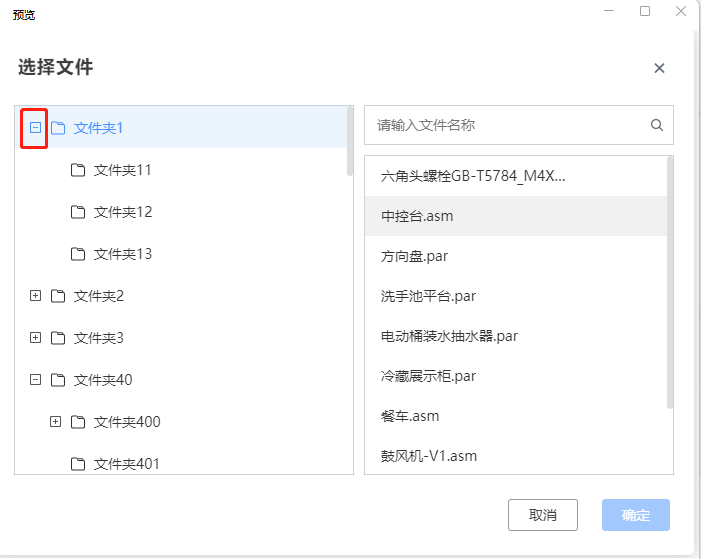The height and width of the screenshot is (559, 701).
Task: Close the 选择文件 dialog with X icon
Action: [659, 68]
